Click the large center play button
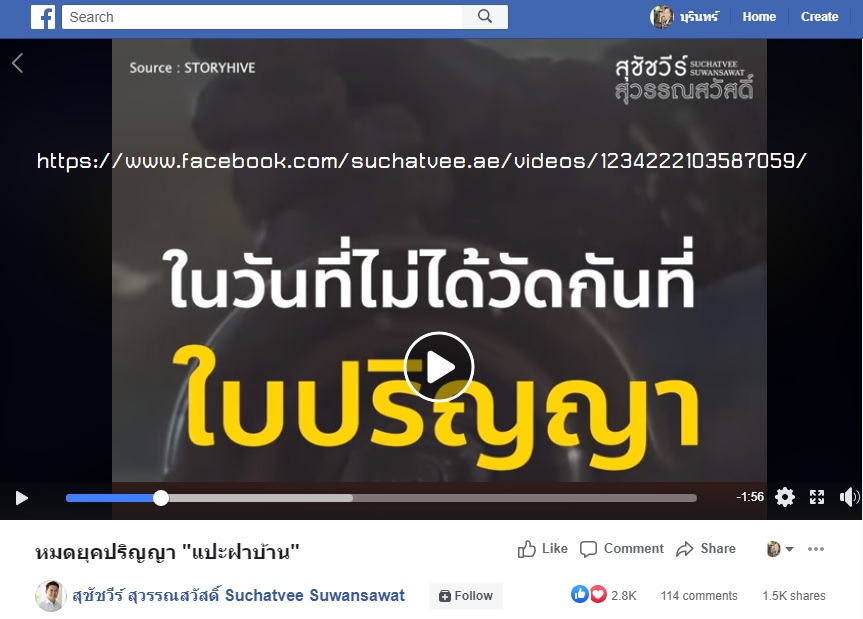Viewport: 863px width, 619px height. (439, 366)
